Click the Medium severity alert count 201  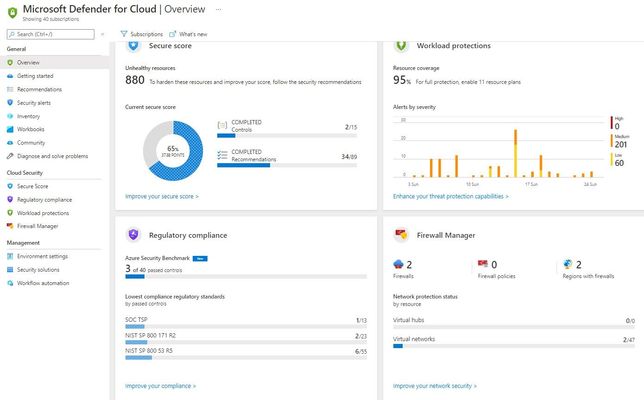(x=621, y=144)
